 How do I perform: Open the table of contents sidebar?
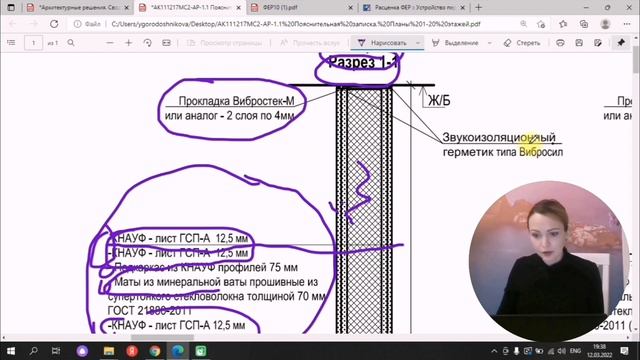(x=11, y=43)
